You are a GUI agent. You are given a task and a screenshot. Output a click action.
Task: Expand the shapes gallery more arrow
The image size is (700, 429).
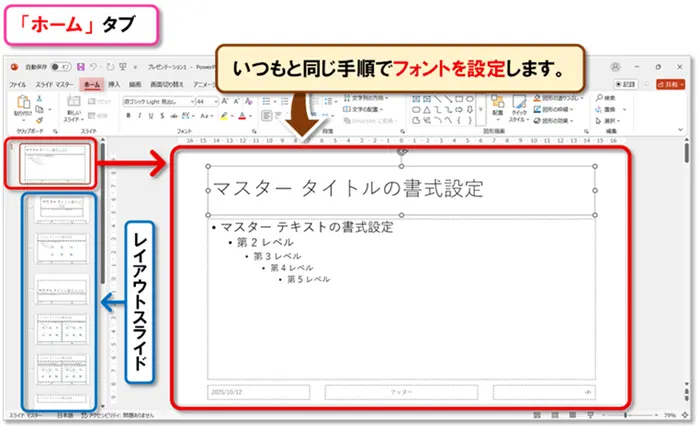pyautogui.click(x=481, y=109)
